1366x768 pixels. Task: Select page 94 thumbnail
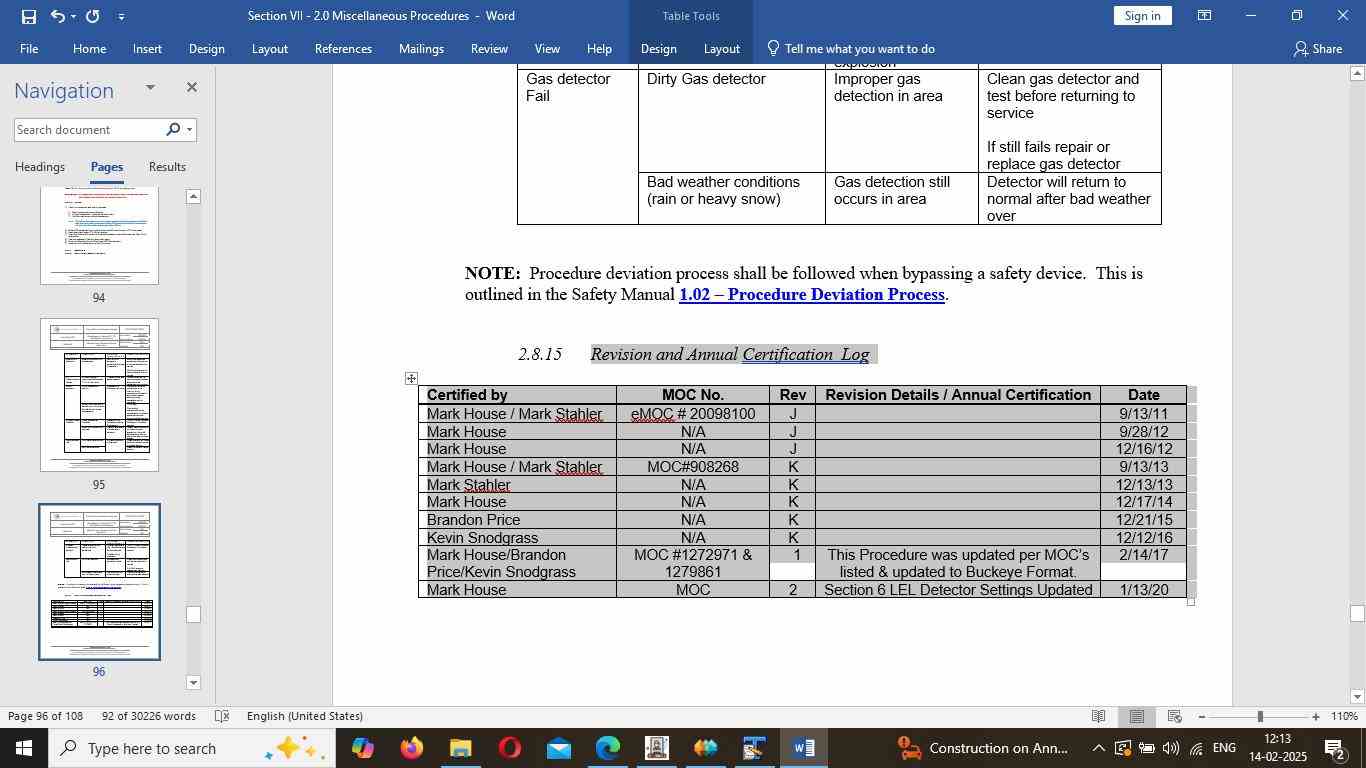point(99,236)
